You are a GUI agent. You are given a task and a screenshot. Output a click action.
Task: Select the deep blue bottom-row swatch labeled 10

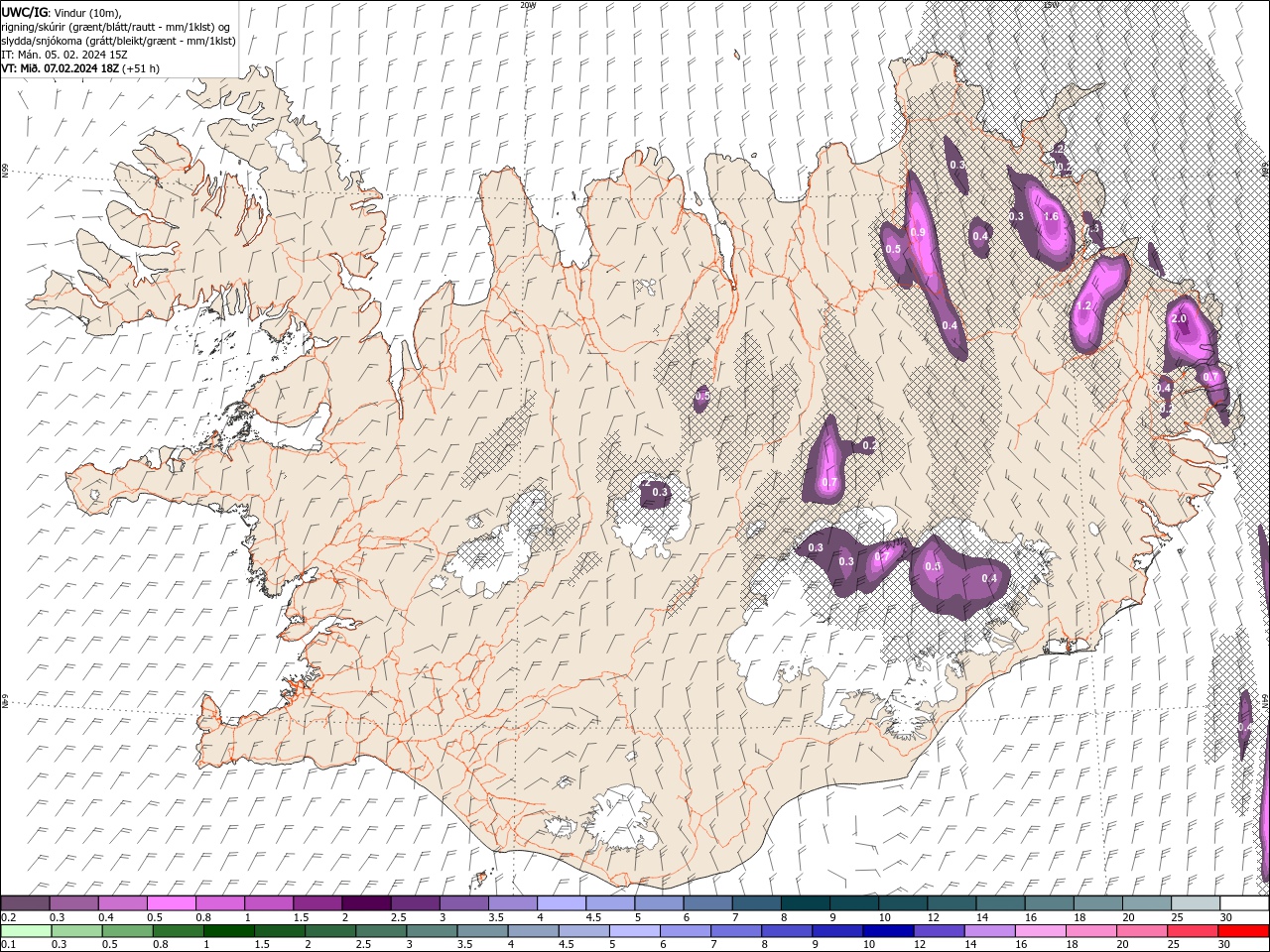click(887, 931)
